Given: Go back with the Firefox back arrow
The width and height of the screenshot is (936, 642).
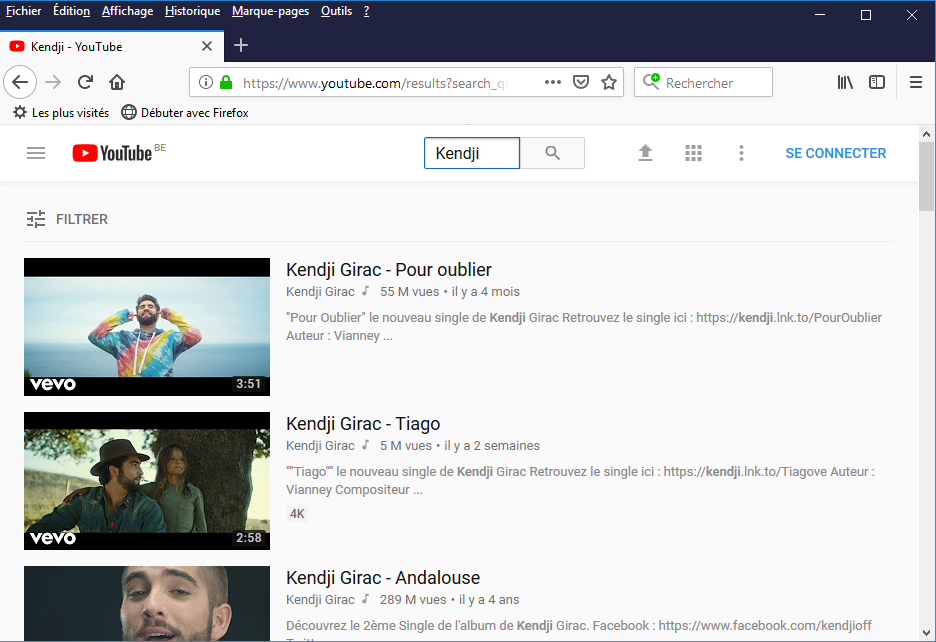Looking at the screenshot, I should 20,82.
